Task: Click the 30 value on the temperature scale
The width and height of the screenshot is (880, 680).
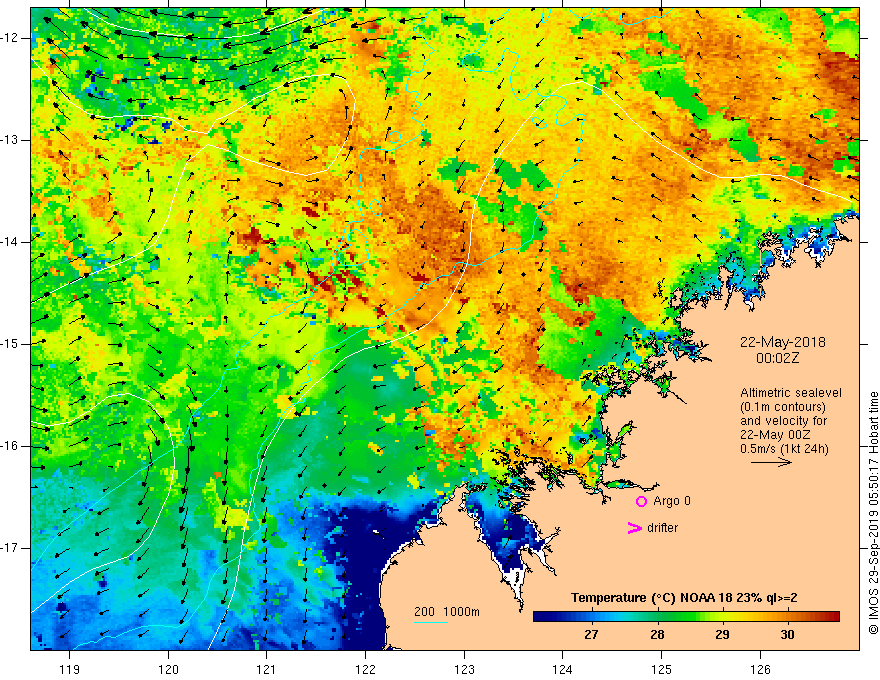Action: (787, 635)
